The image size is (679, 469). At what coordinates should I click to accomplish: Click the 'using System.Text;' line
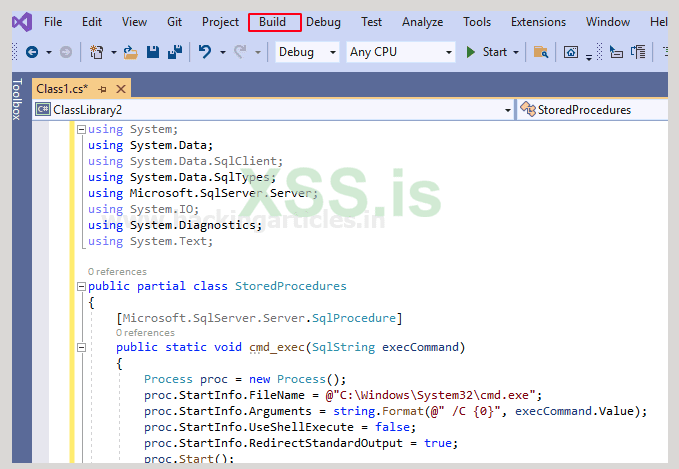click(151, 241)
